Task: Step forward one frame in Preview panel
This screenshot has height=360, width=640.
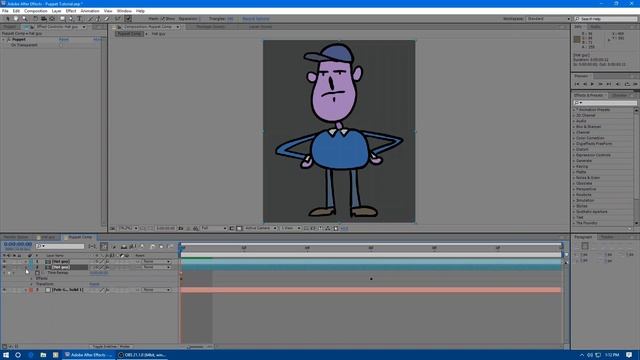Action: point(600,84)
